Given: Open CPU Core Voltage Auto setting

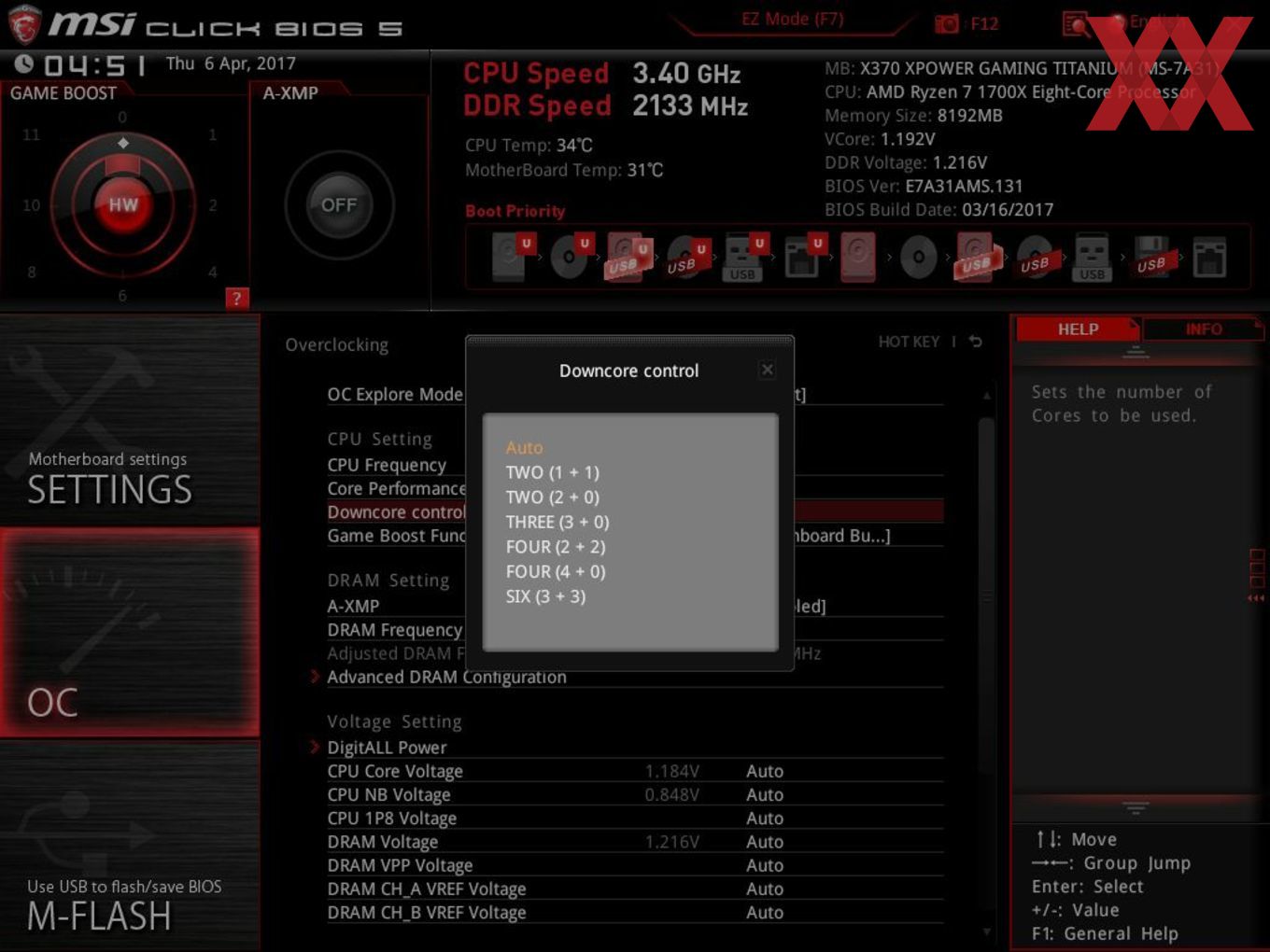Looking at the screenshot, I should click(x=765, y=771).
